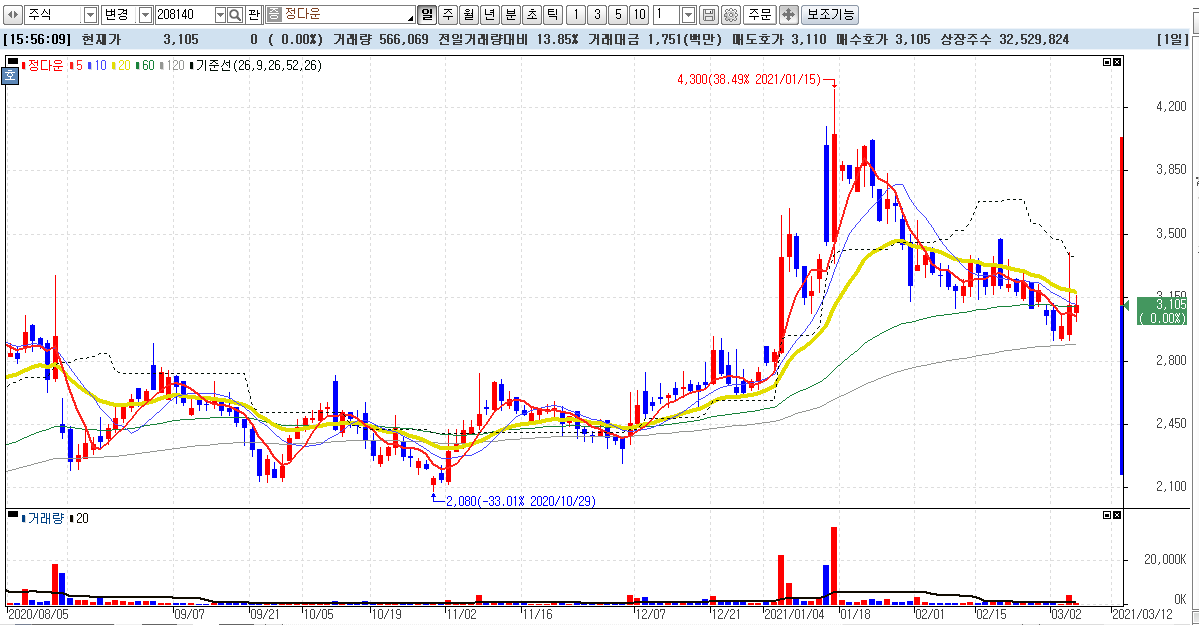Click the [1일] period indicator
1199x625 pixels.
[x=1172, y=39]
